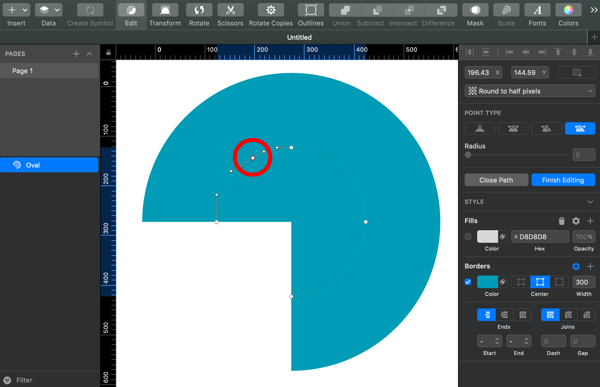Click align right edges icon
Screen dimensions: 600x387
[542, 52]
